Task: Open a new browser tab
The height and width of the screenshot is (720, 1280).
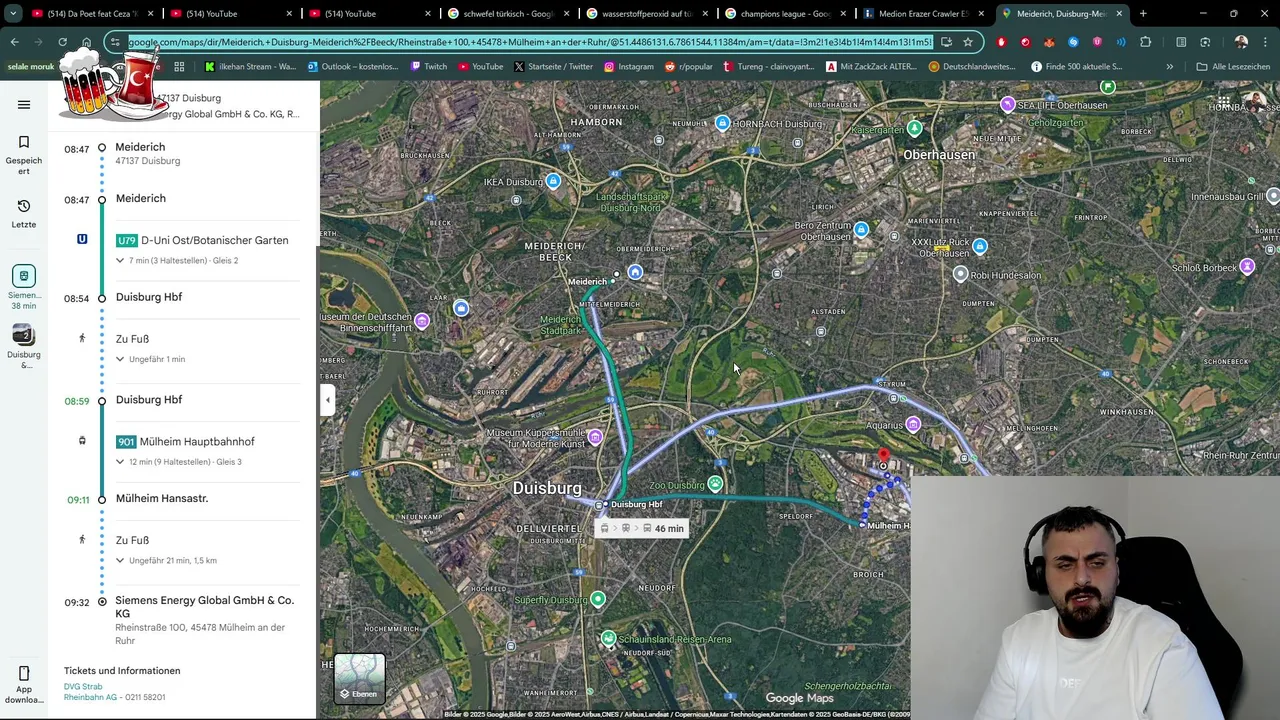Action: click(1143, 14)
